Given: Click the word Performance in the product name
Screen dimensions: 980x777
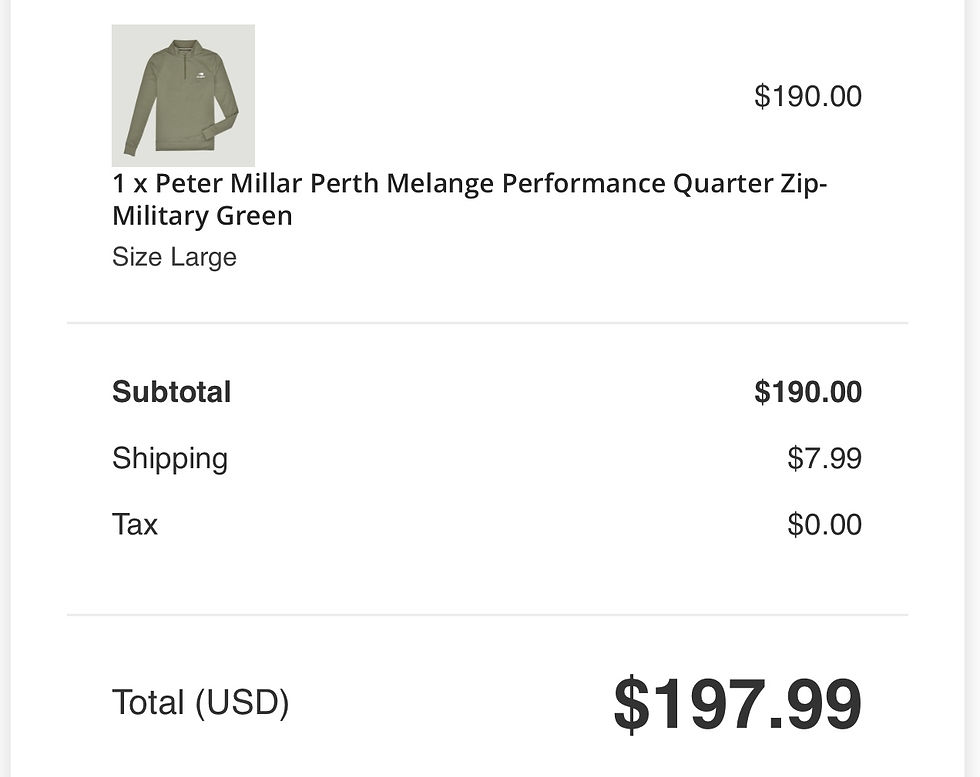Looking at the screenshot, I should point(584,184).
